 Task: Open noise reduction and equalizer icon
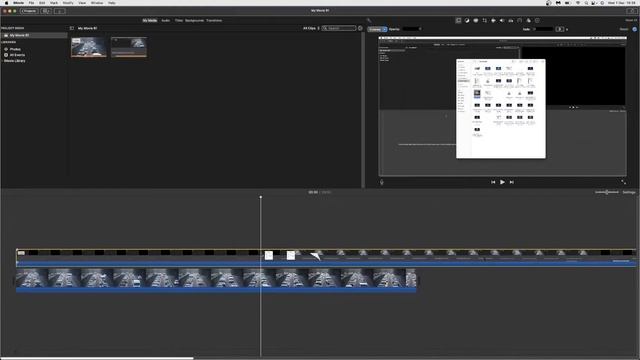511,20
